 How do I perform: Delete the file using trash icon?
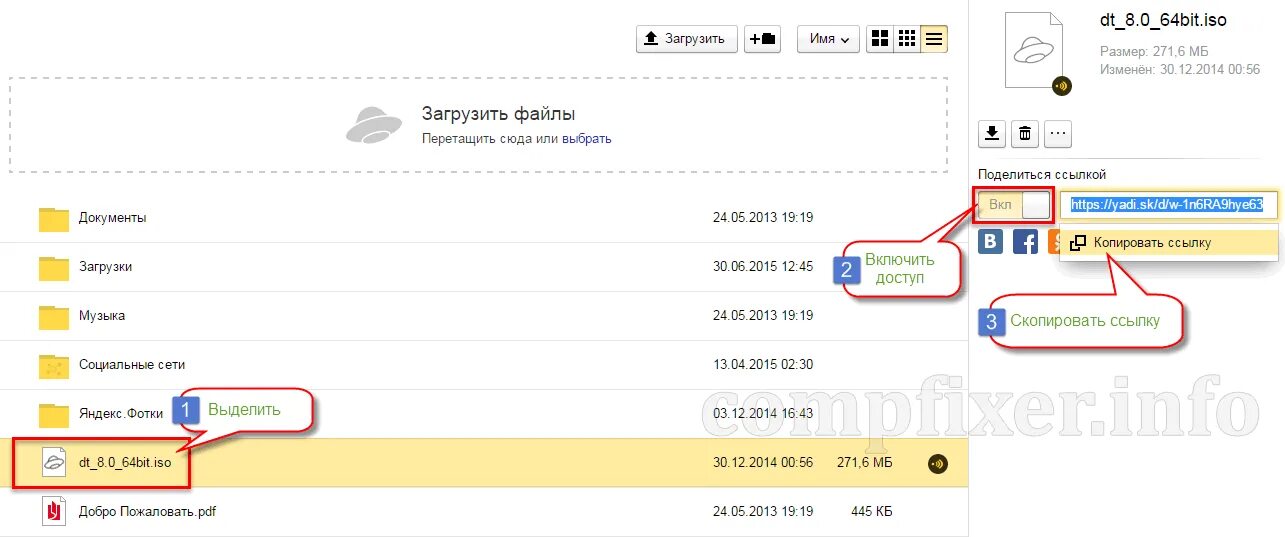[x=1025, y=133]
